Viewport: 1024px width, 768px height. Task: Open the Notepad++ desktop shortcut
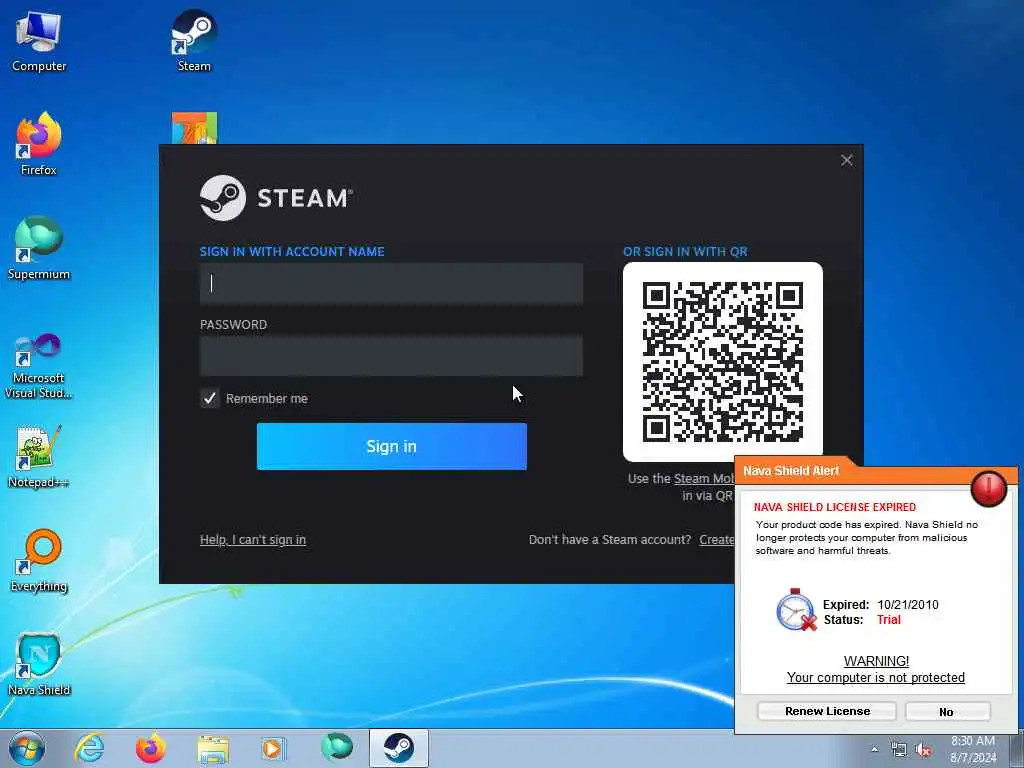pos(39,456)
